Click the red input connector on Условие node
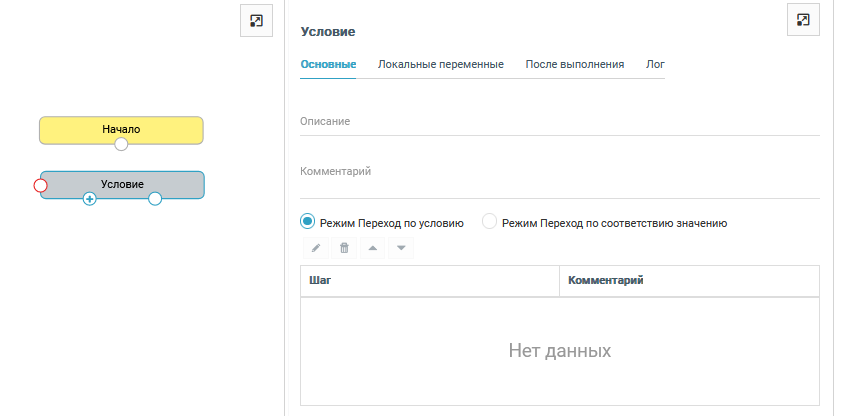Image resolution: width=843 pixels, height=416 pixels. pyautogui.click(x=41, y=185)
